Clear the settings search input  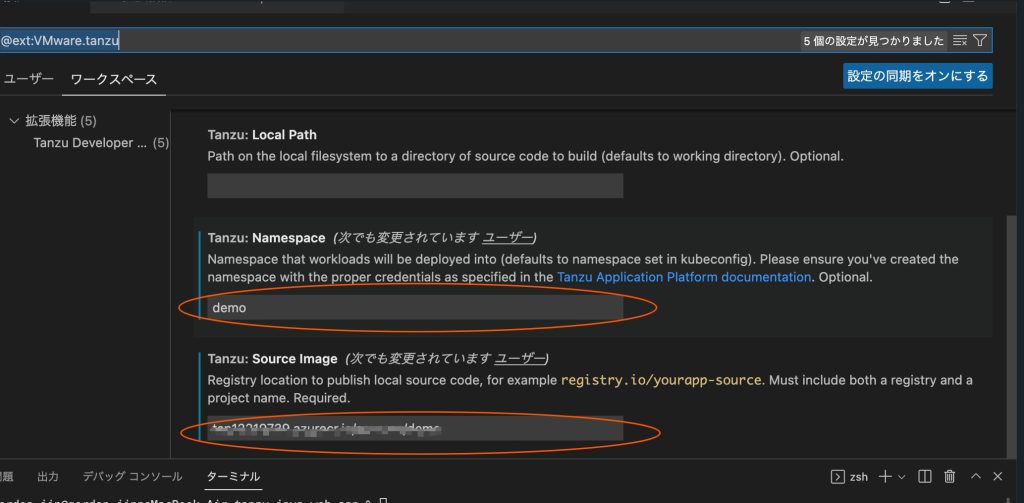[959, 41]
